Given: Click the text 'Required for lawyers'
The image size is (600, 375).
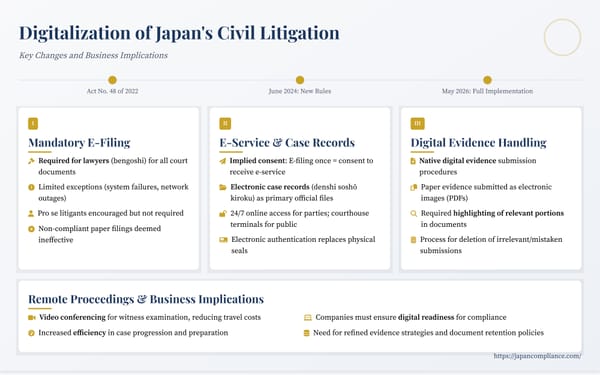Looking at the screenshot, I should 73,161.
